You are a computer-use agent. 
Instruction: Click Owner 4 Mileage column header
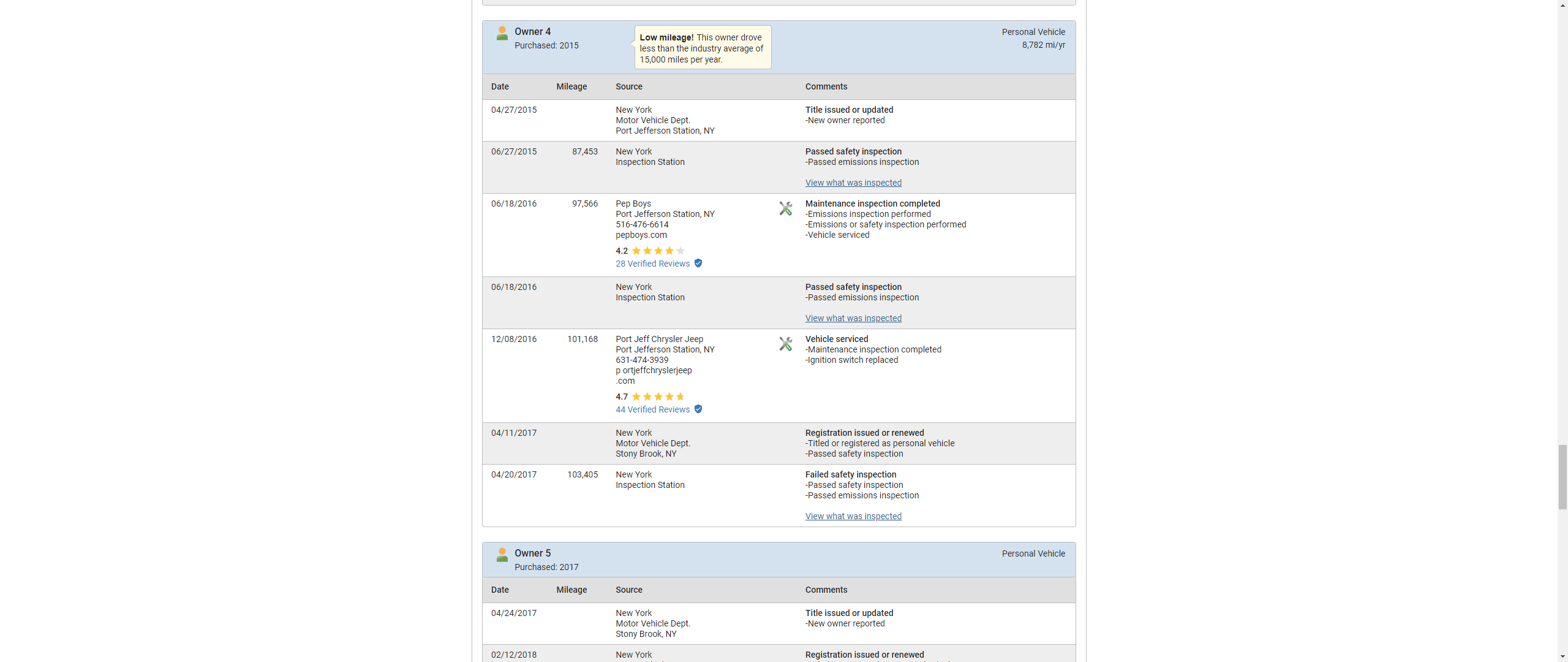pos(571,86)
